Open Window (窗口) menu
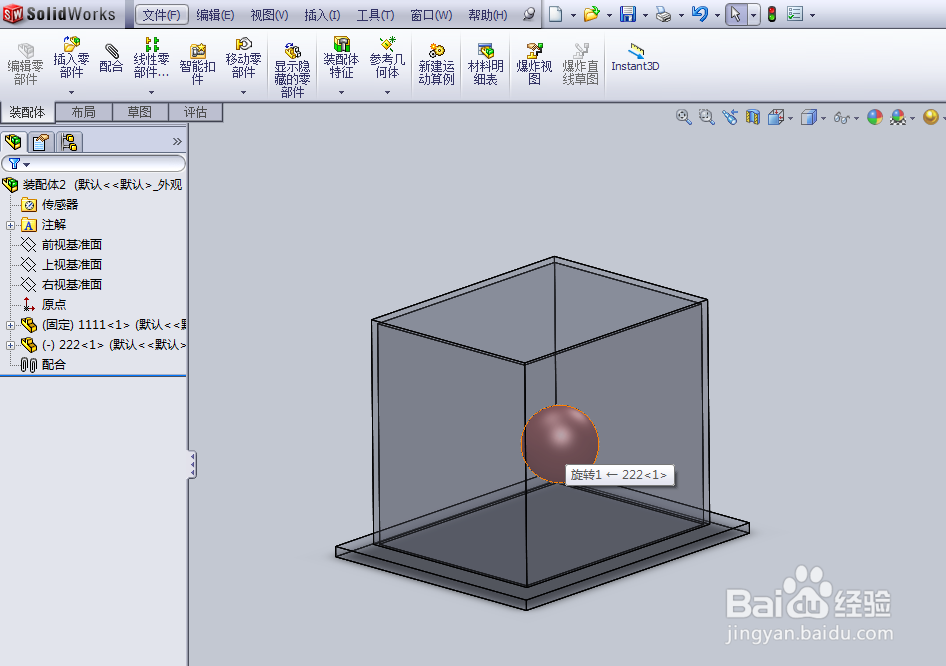Image resolution: width=946 pixels, height=666 pixels. point(431,14)
